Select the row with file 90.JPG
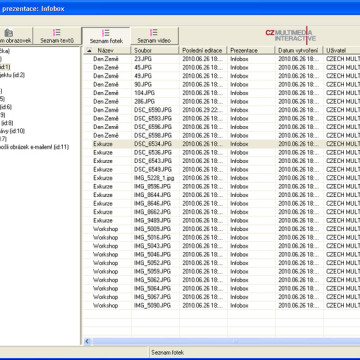Screen dimensions: 360x360 click(x=221, y=84)
